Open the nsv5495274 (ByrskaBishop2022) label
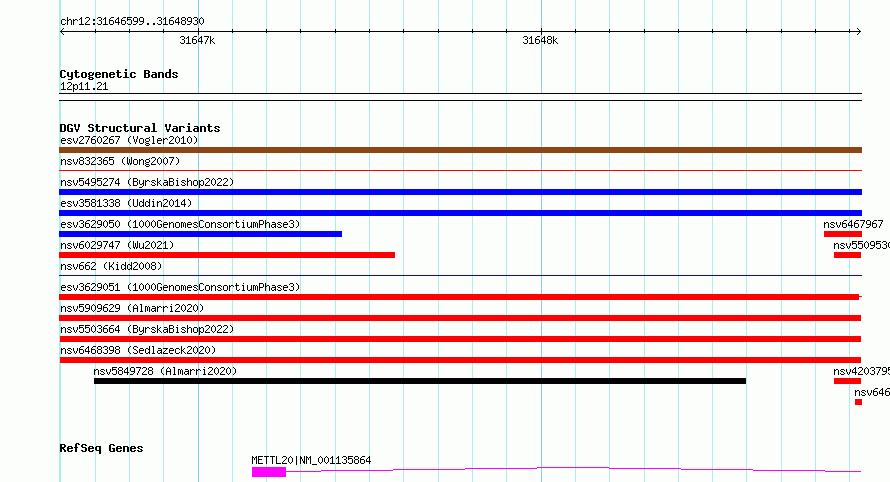This screenshot has height=482, width=890. [x=147, y=182]
